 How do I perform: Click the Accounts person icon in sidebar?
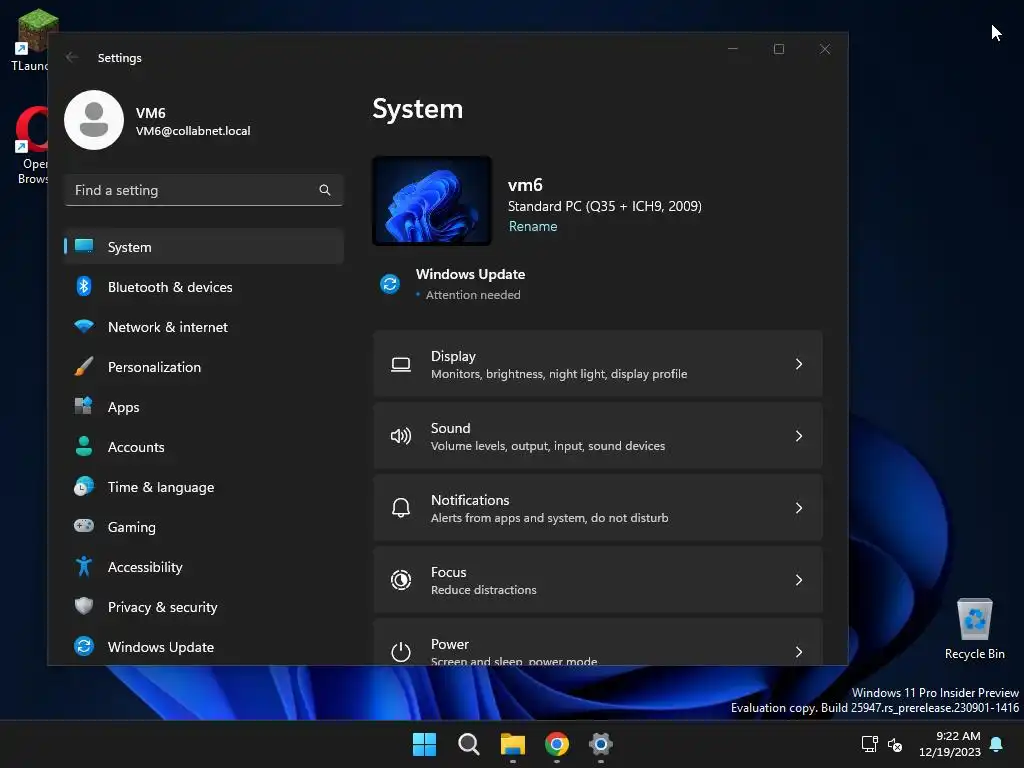click(x=84, y=446)
